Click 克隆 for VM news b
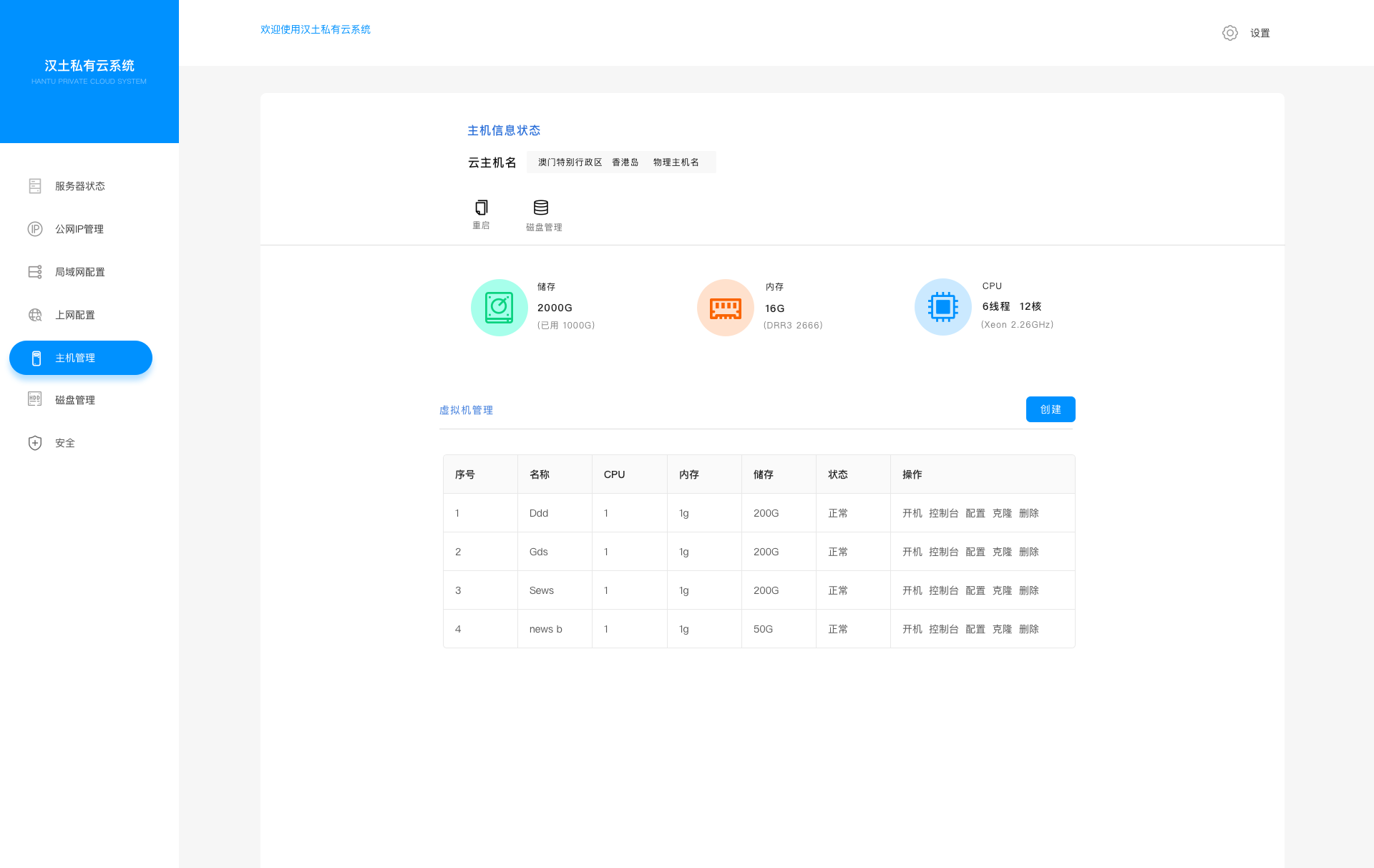This screenshot has width=1374, height=868. 1002,629
